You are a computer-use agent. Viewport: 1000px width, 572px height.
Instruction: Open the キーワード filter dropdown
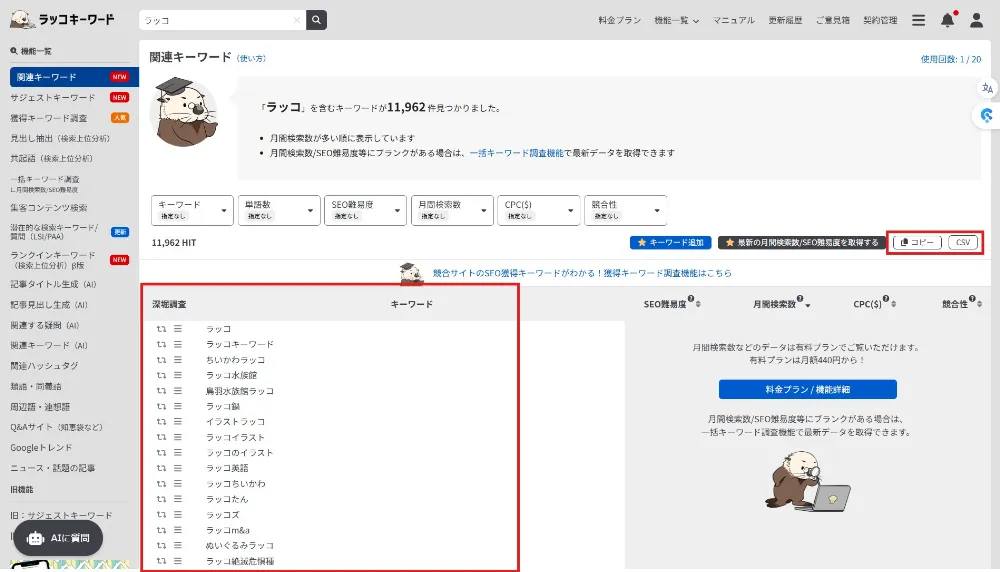192,210
